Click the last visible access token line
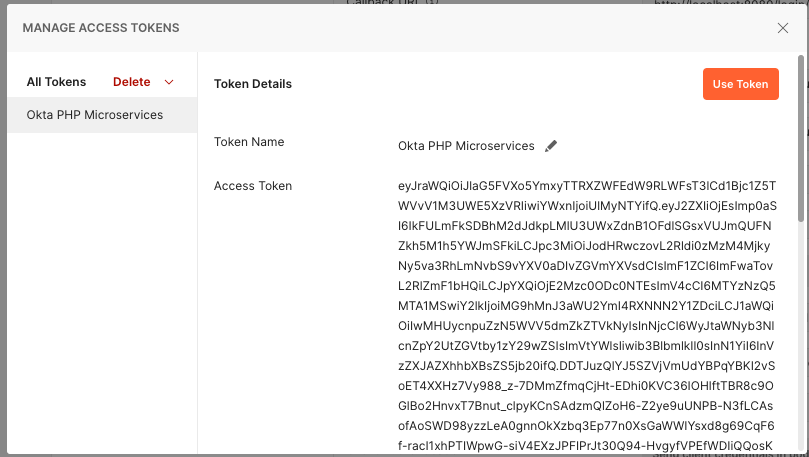Screen dimensions: 809x457 (x=588, y=447)
